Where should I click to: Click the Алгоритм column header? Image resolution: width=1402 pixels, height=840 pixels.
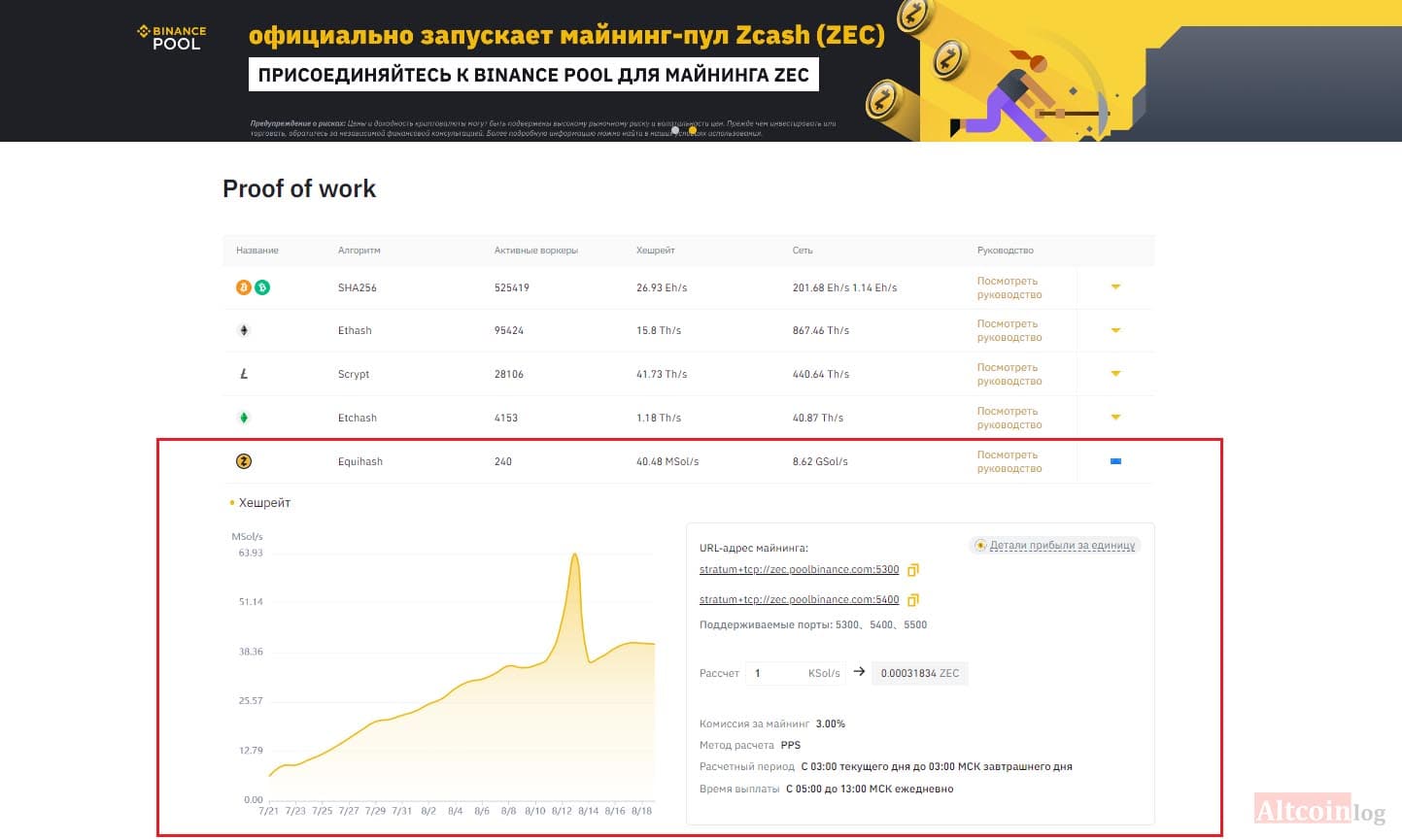(x=359, y=251)
